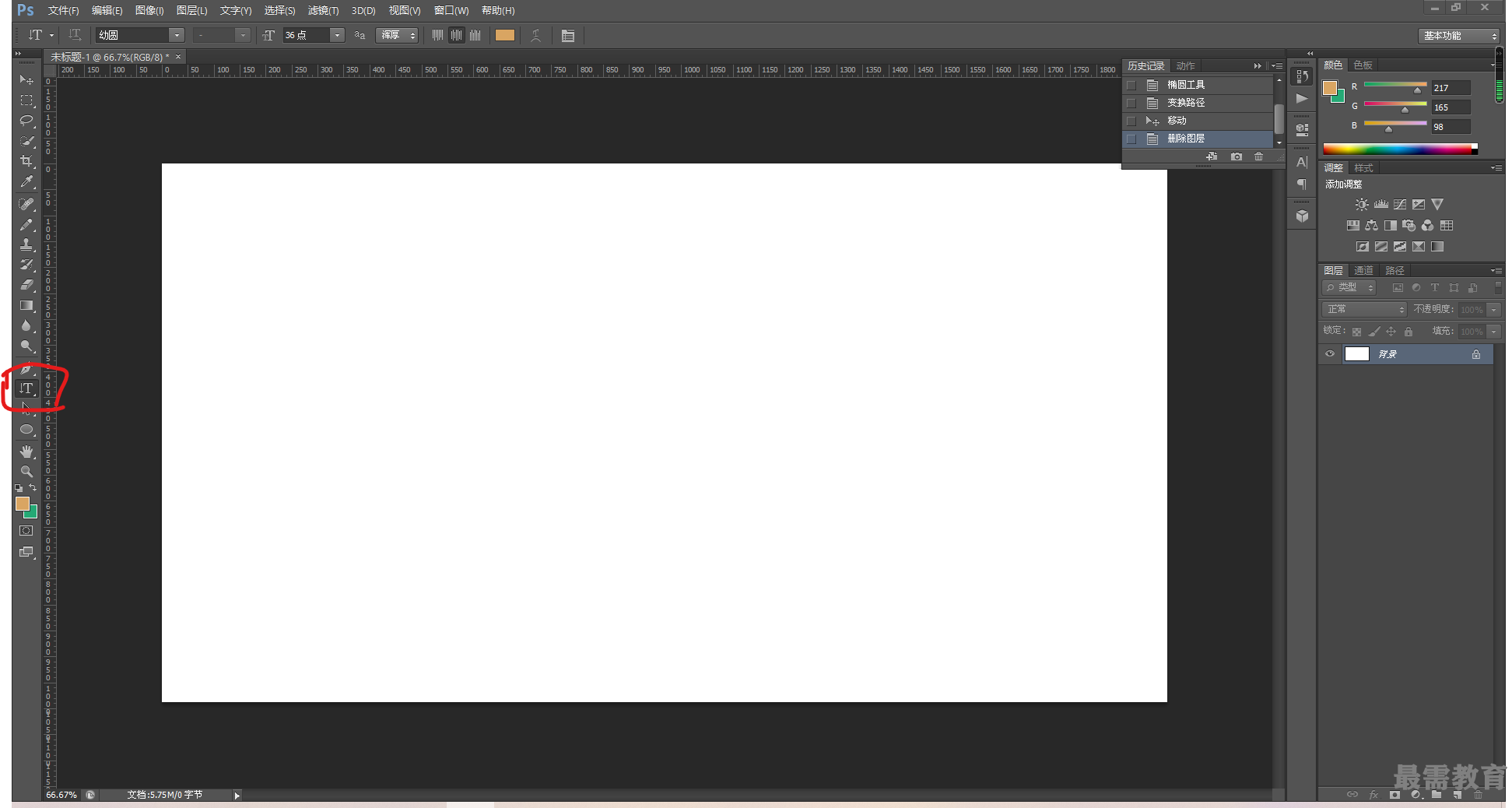Image resolution: width=1512 pixels, height=808 pixels.
Task: Toggle lock all padlock icon
Action: pos(1408,332)
